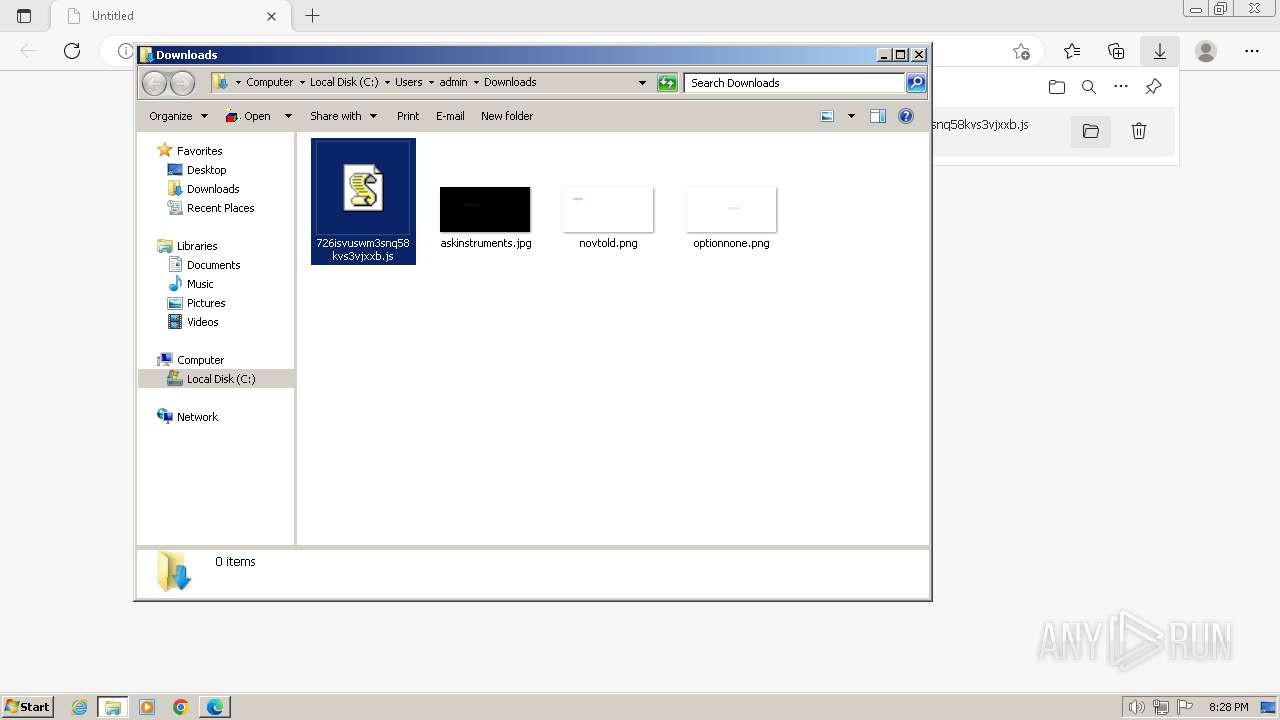
Task: Pin the Edge downloads panel
Action: pos(1153,87)
